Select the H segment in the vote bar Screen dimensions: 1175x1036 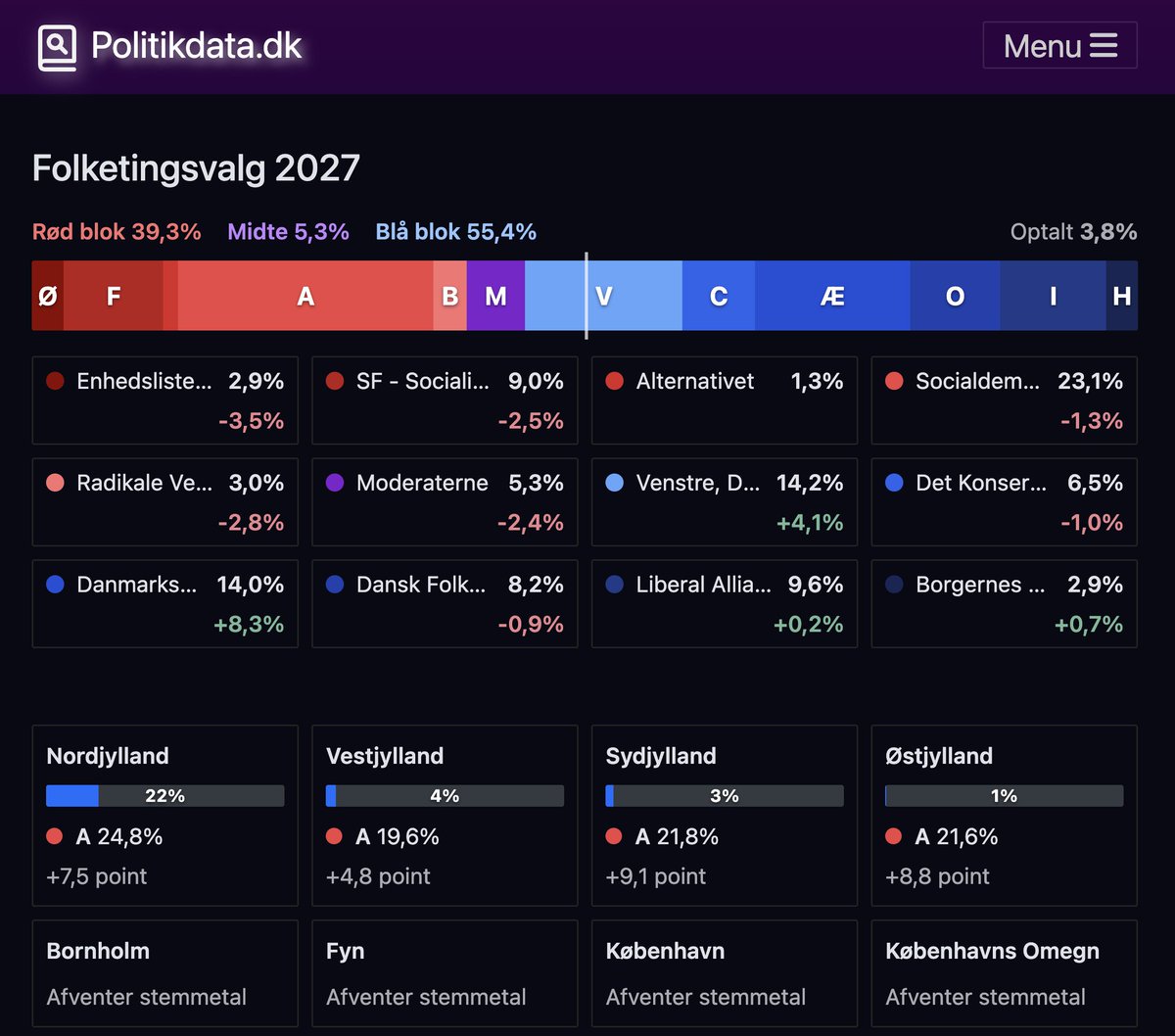[x=1122, y=296]
